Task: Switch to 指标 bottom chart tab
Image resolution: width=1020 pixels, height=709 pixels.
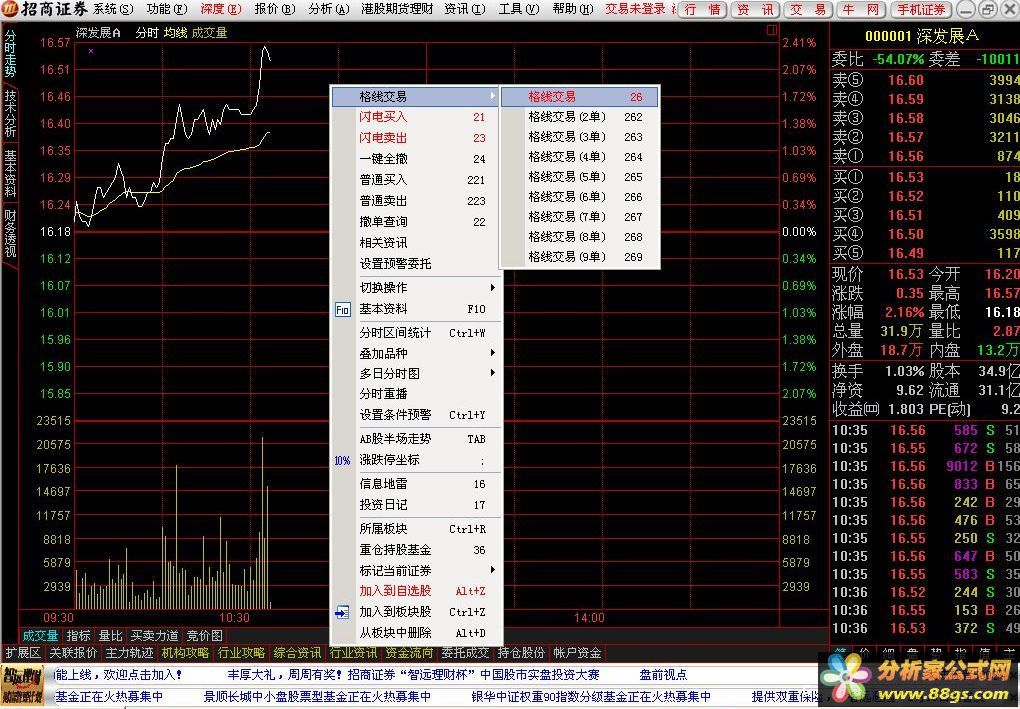Action: (78, 635)
